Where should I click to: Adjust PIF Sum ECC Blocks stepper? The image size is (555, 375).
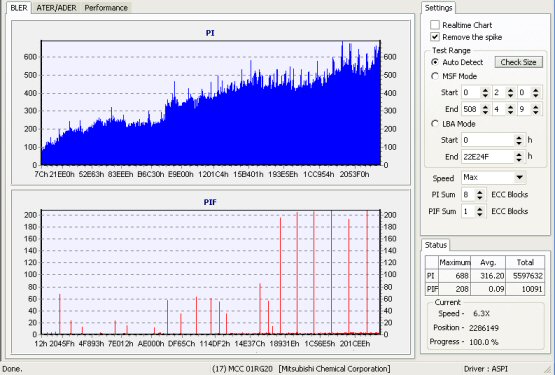[480, 211]
